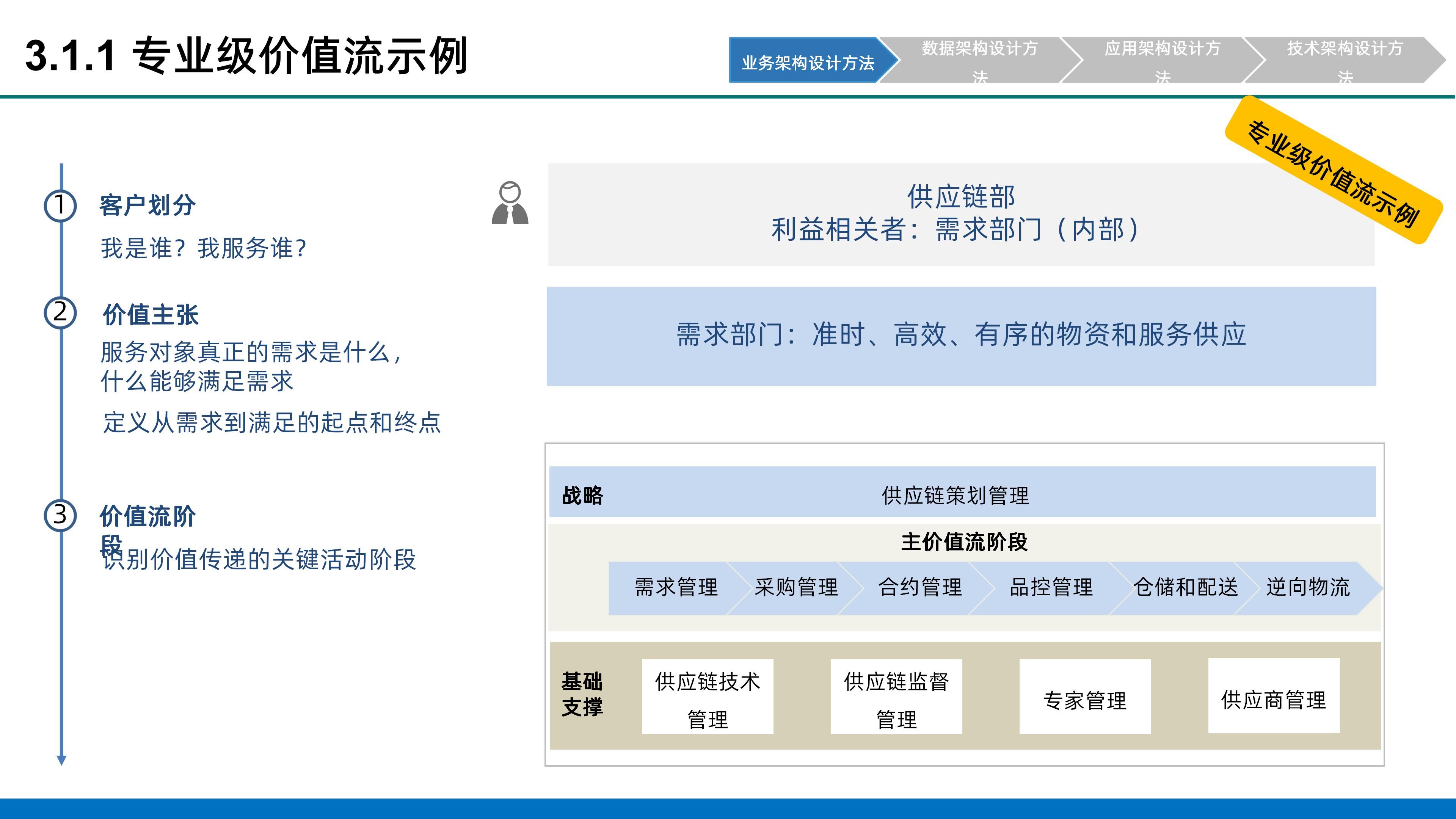Select the 应用架构设计方法 navigation step
Image resolution: width=1456 pixels, height=819 pixels.
pyautogui.click(x=1163, y=61)
